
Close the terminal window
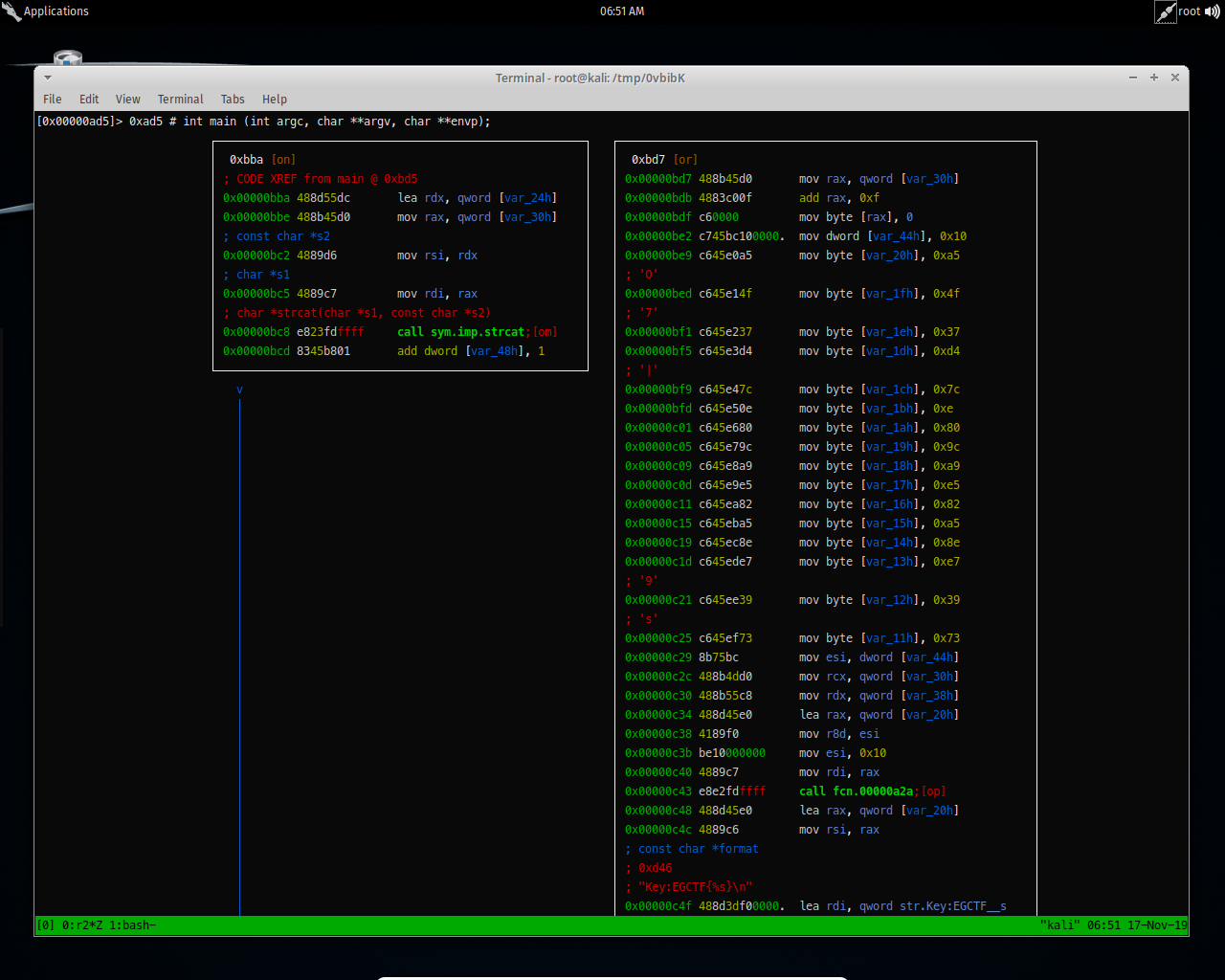pyautogui.click(x=1175, y=78)
